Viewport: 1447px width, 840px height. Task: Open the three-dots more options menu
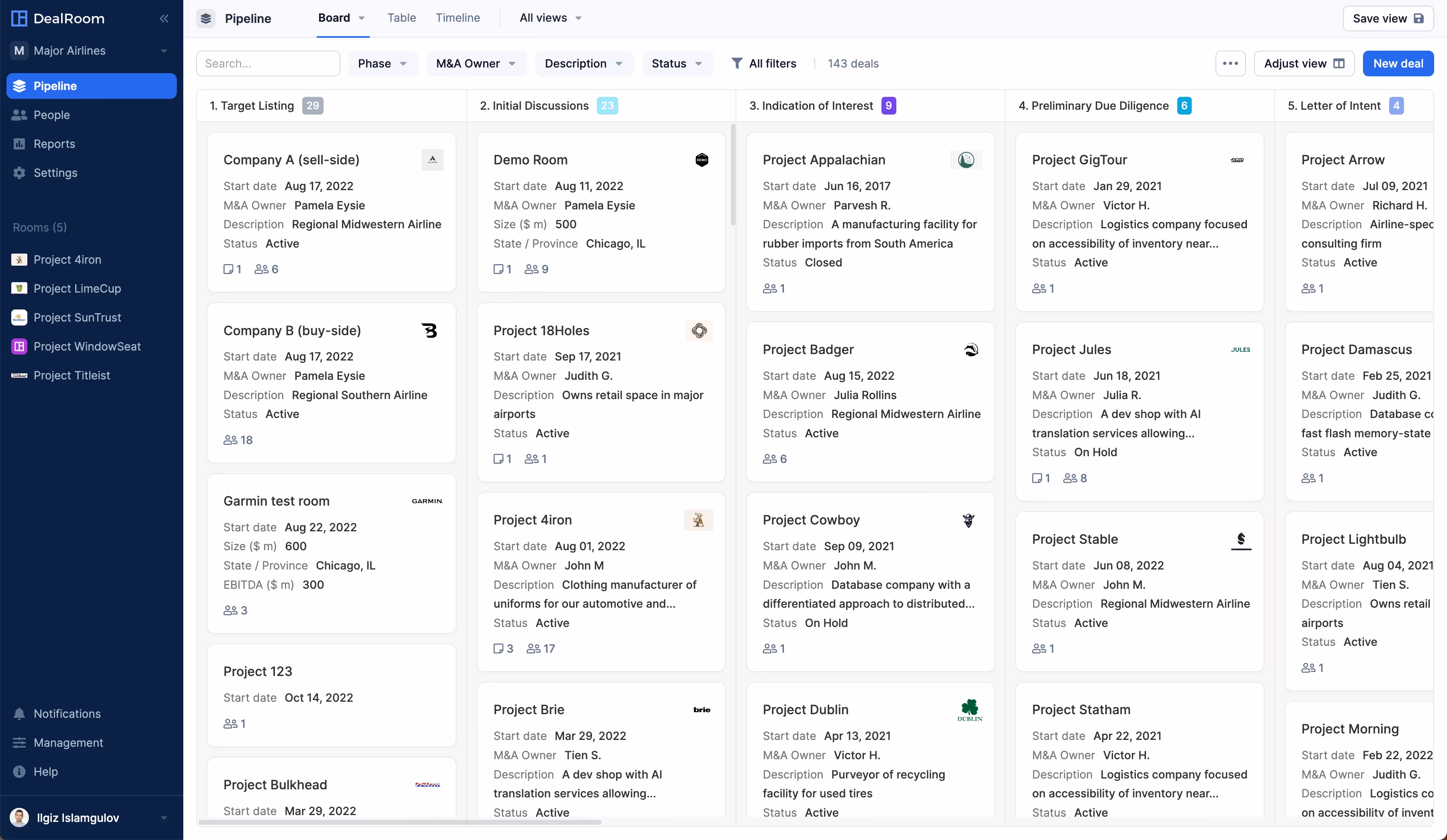1230,63
